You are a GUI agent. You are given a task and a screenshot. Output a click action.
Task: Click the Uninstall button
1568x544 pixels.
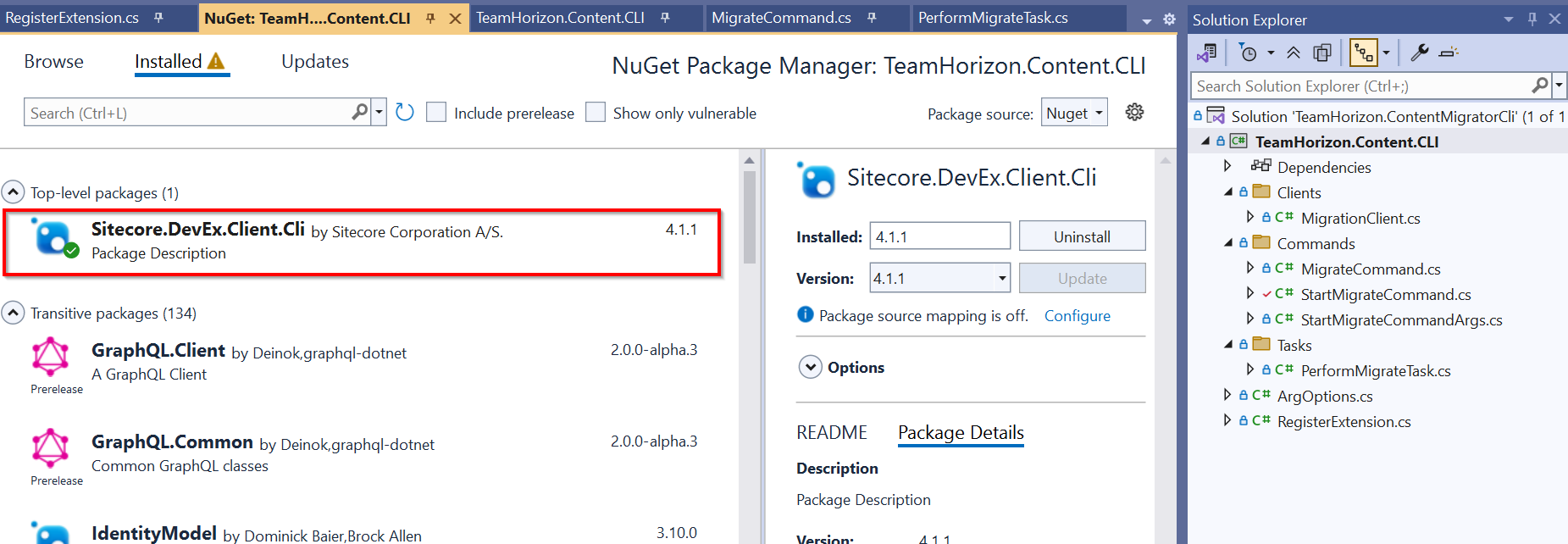click(x=1081, y=236)
